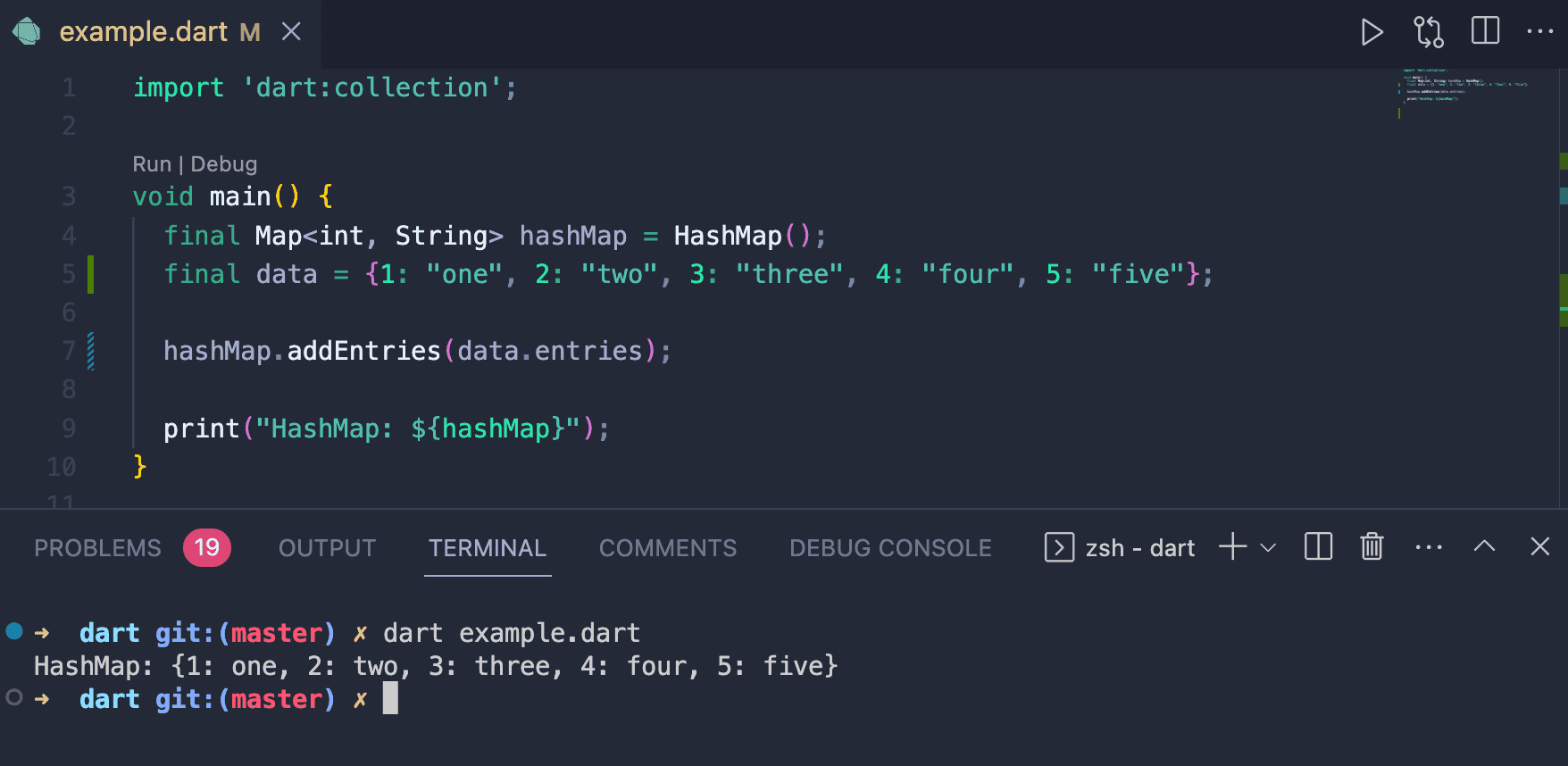This screenshot has width=1568, height=766.
Task: Click line number 3 in gutter
Action: pyautogui.click(x=69, y=196)
